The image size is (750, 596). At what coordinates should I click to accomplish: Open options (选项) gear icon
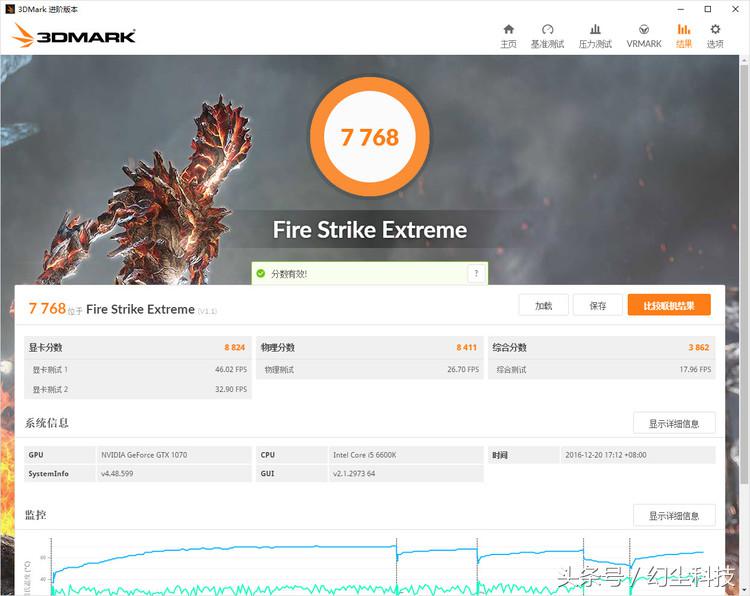pyautogui.click(x=715, y=30)
